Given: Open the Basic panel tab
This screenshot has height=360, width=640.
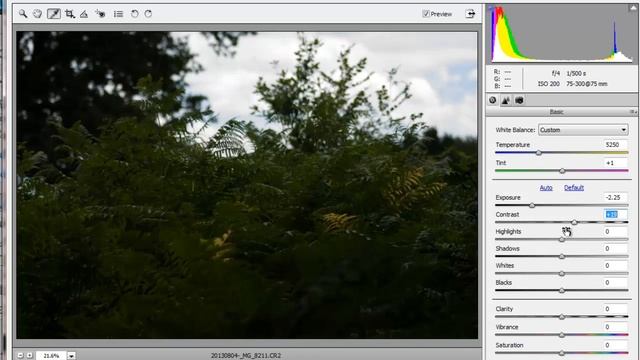Looking at the screenshot, I should tap(493, 100).
